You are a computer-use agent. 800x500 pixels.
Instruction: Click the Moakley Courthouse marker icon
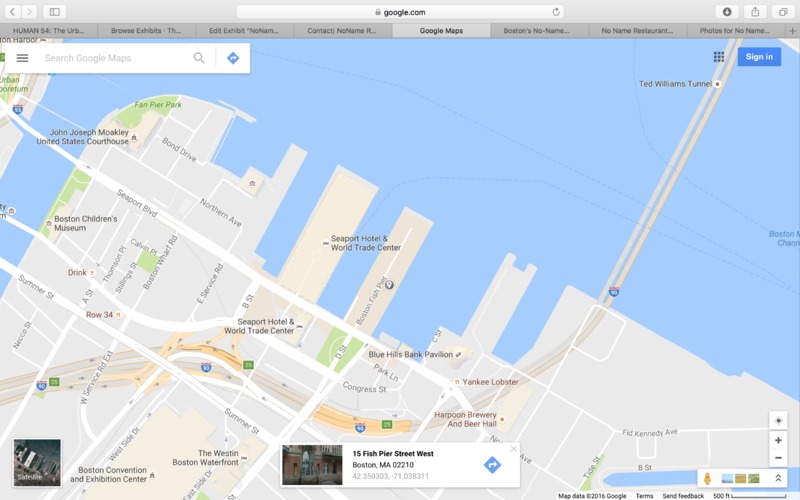134,137
